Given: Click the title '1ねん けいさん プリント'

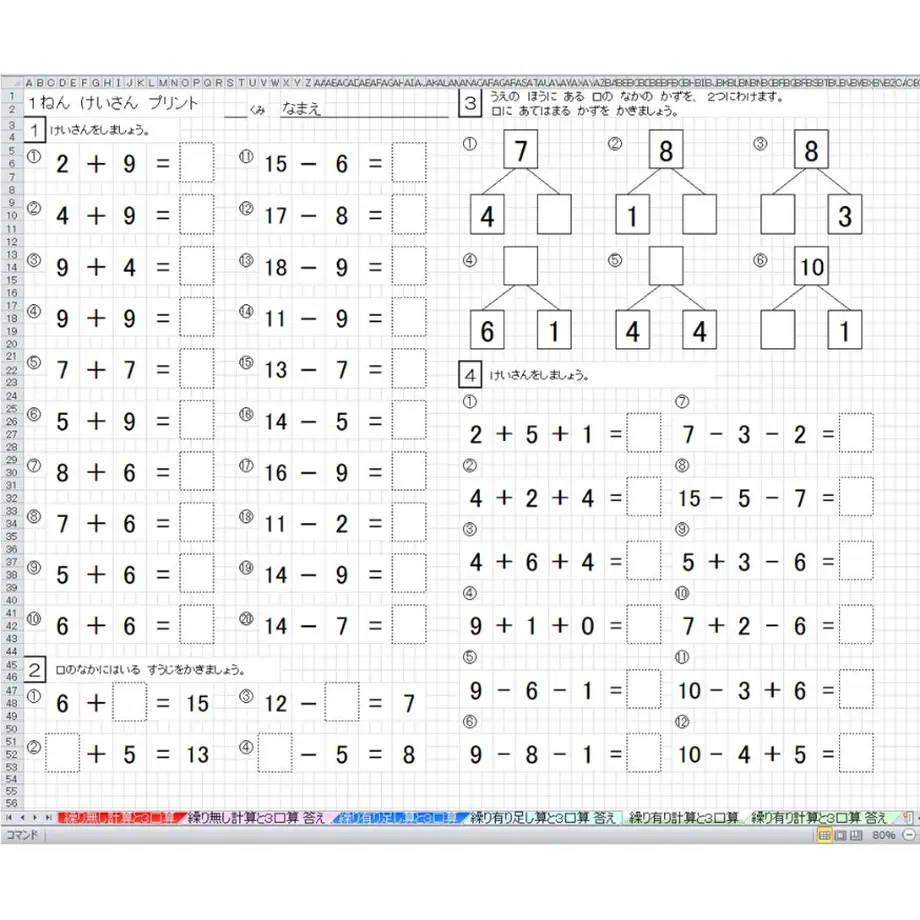Looking at the screenshot, I should 113,103.
